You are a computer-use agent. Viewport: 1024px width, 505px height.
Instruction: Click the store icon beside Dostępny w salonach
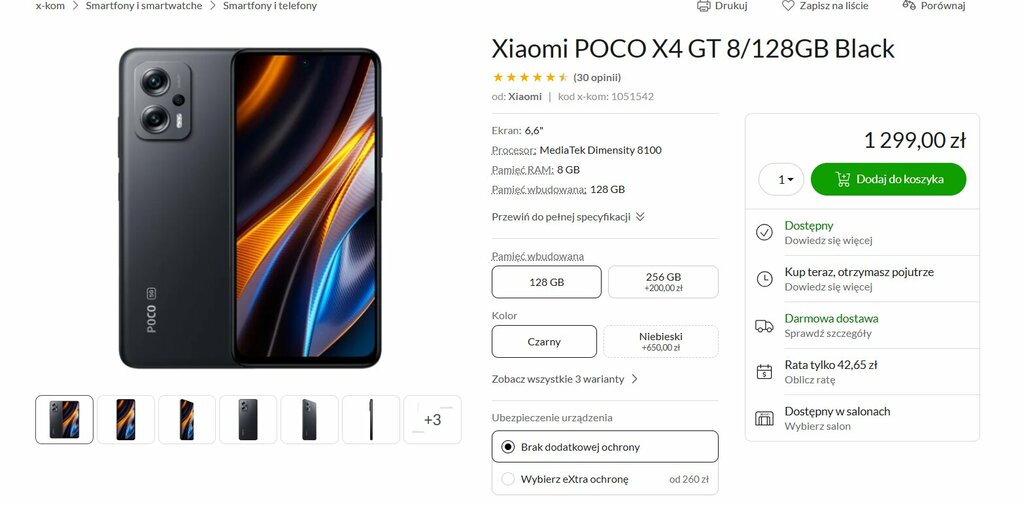(x=764, y=418)
